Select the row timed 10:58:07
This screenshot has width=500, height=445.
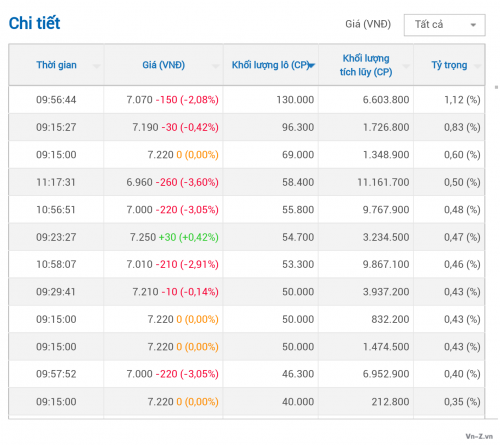[247, 264]
